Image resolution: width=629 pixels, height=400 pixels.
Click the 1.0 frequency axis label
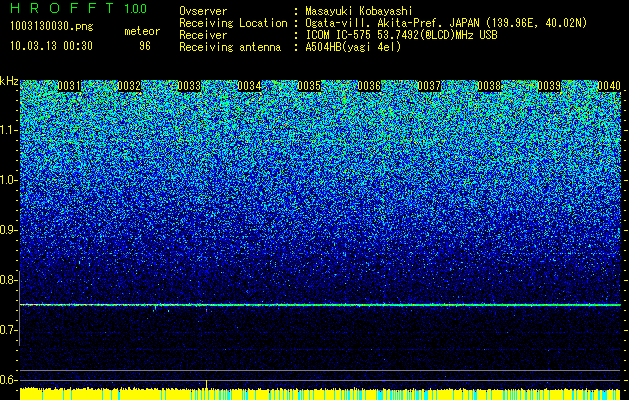click(x=8, y=181)
